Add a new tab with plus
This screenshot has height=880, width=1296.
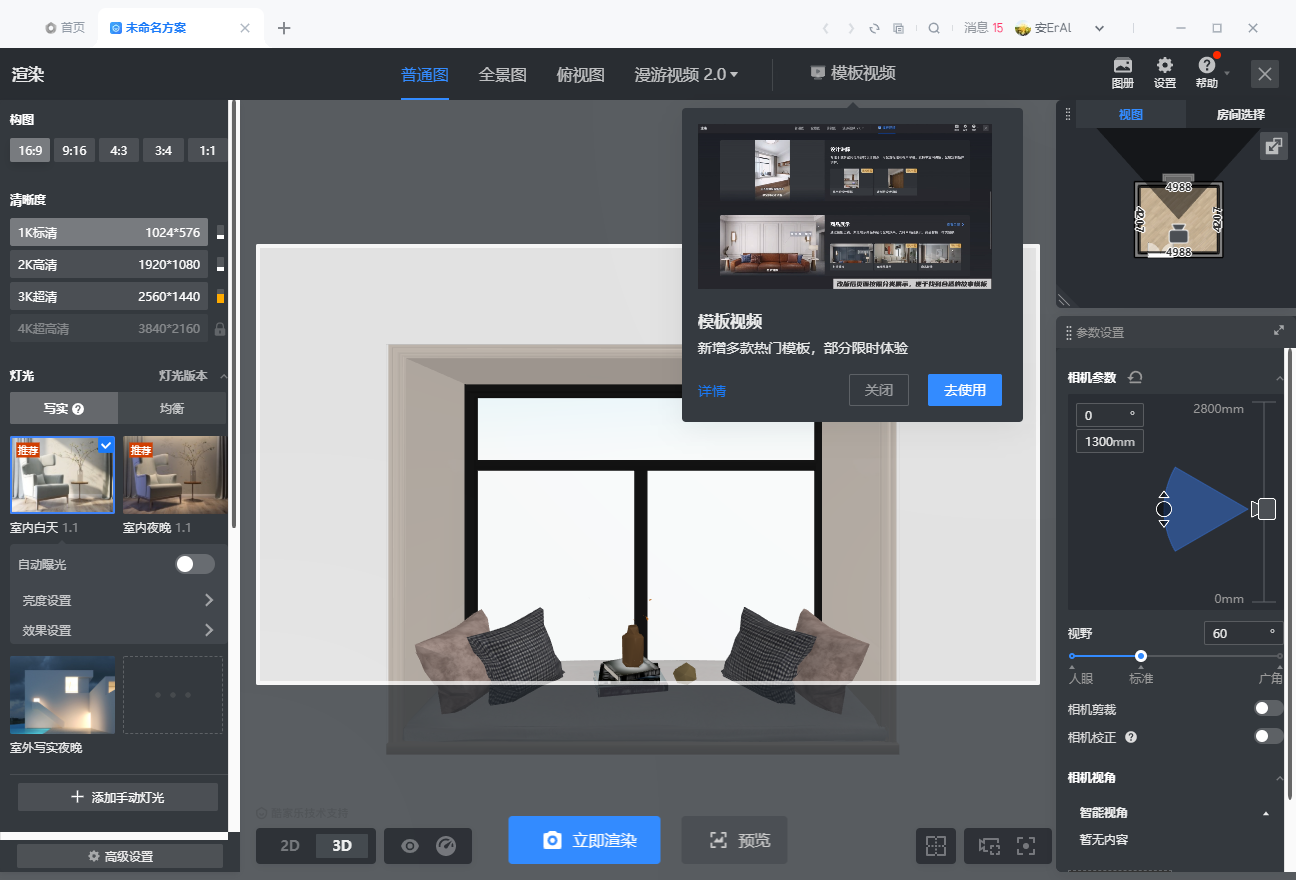point(284,28)
